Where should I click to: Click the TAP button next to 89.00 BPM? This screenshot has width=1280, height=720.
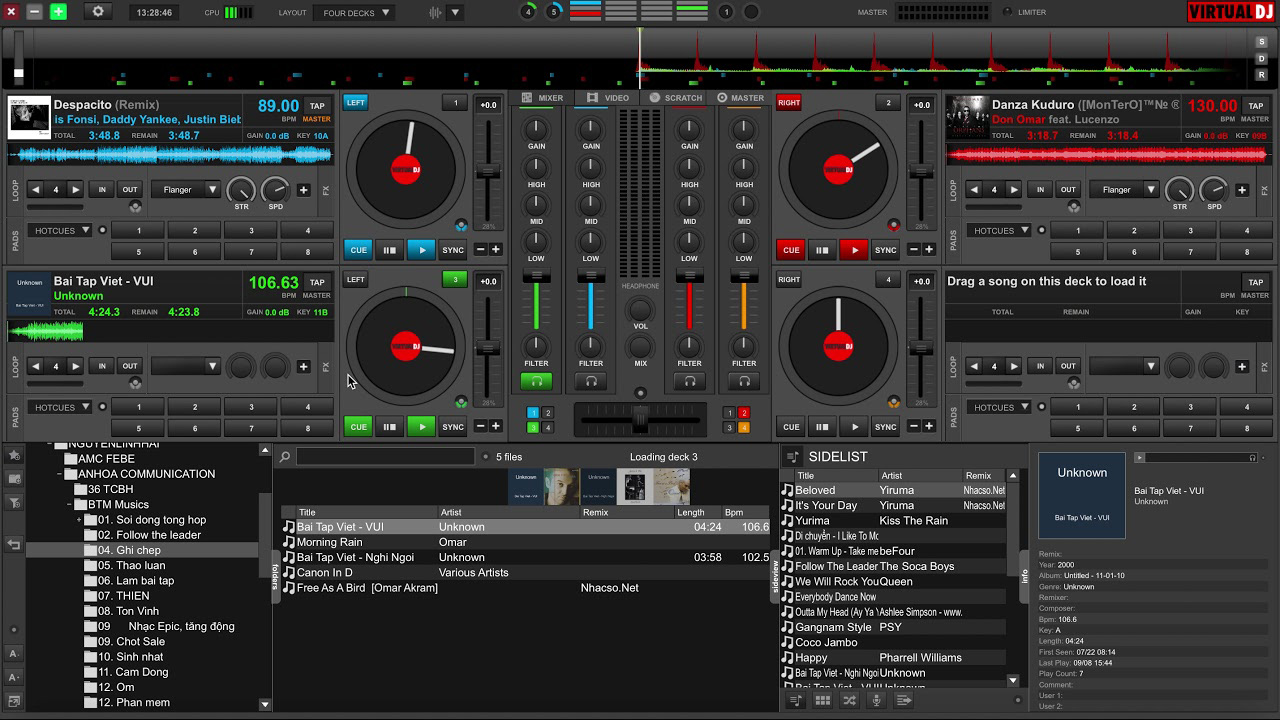(317, 105)
